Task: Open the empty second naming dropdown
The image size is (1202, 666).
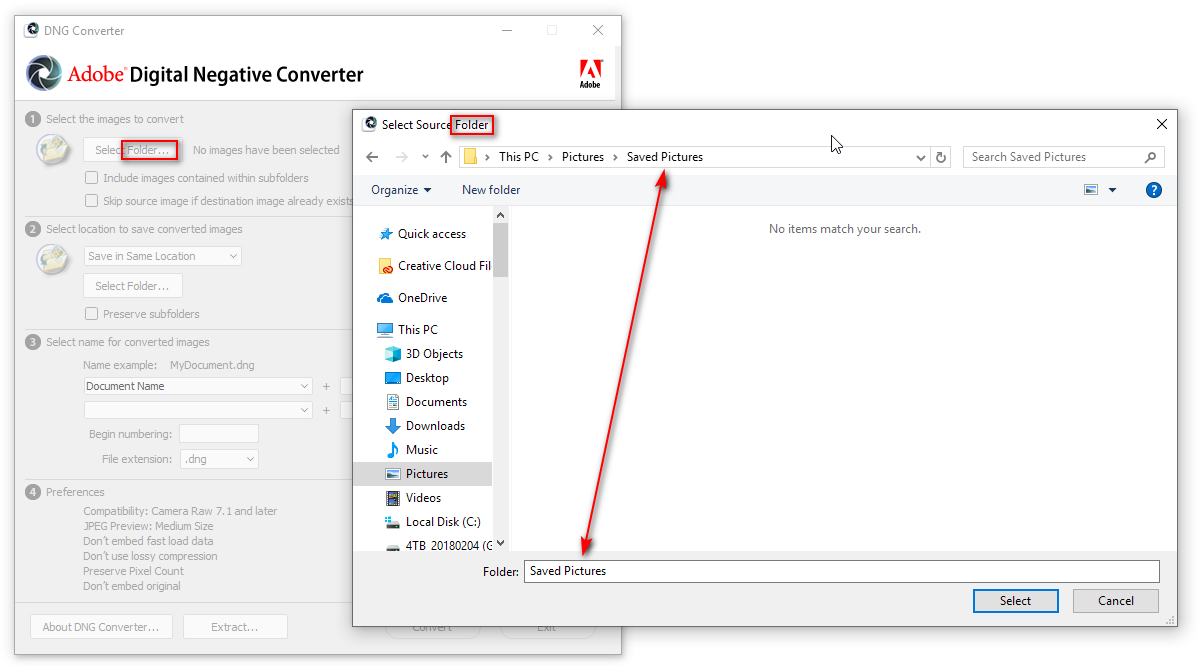Action: coord(198,410)
